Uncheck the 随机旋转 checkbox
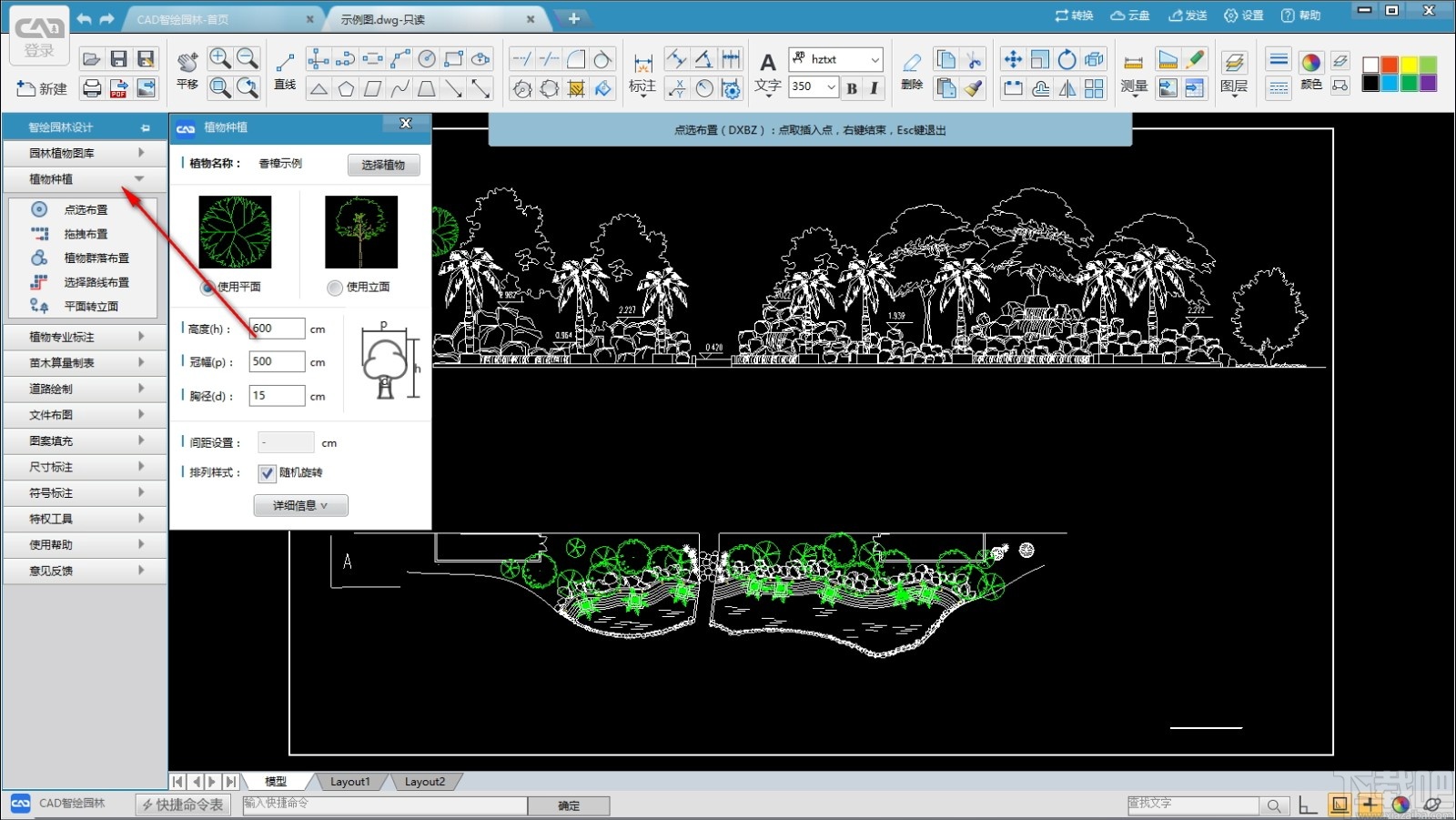The image size is (1456, 820). 267,473
